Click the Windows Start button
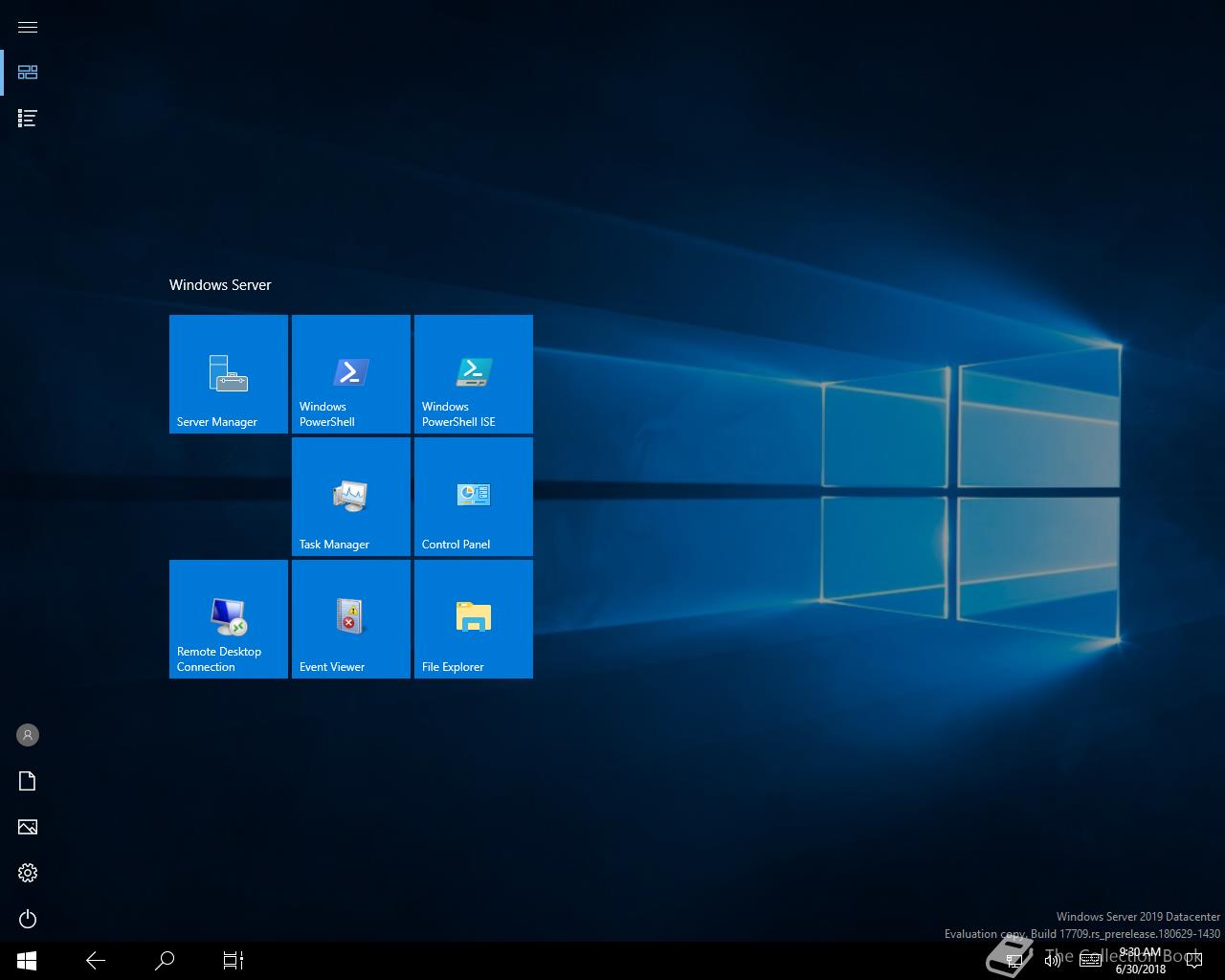Viewport: 1225px width, 980px height. point(27,960)
